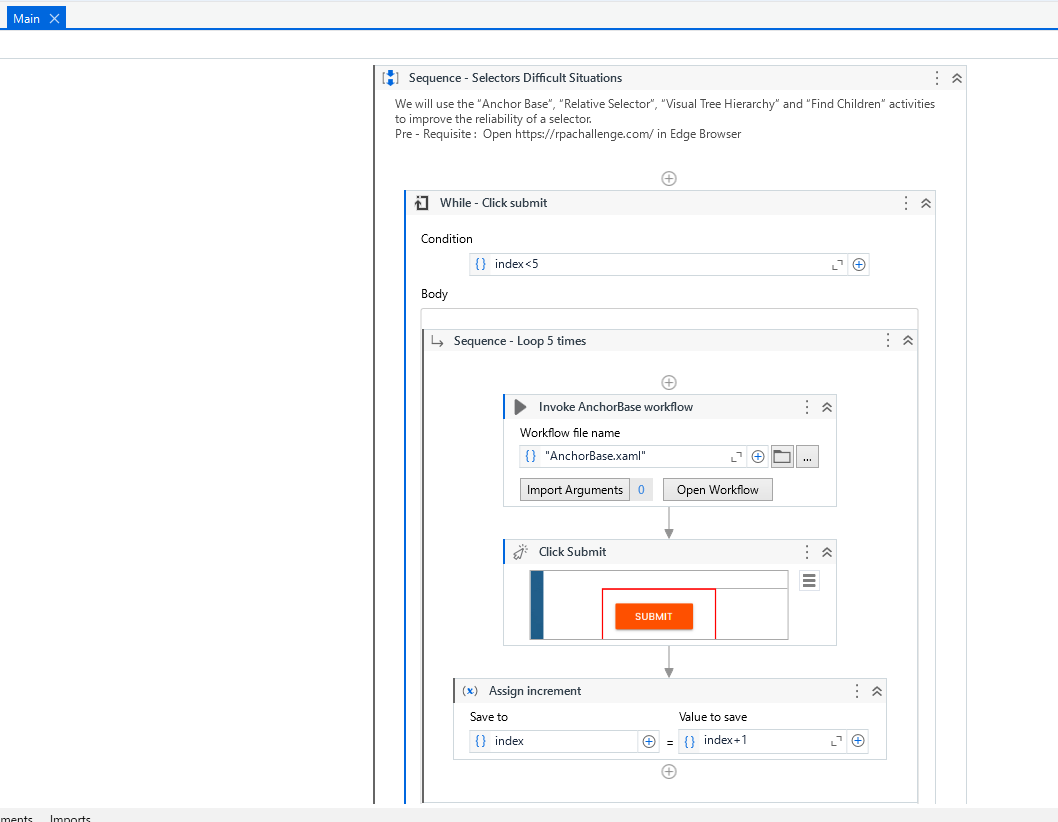Collapse the Invoke AnchorBase workflow activity

point(826,407)
